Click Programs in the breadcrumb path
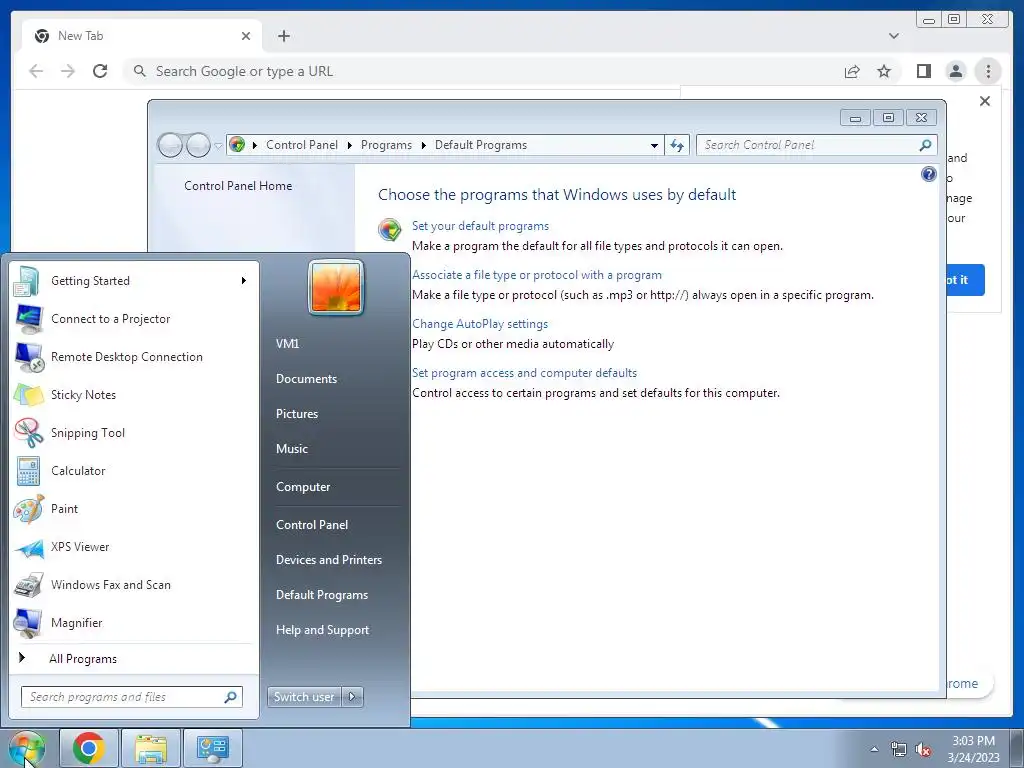Screen dimensions: 1024x768 click(x=386, y=145)
